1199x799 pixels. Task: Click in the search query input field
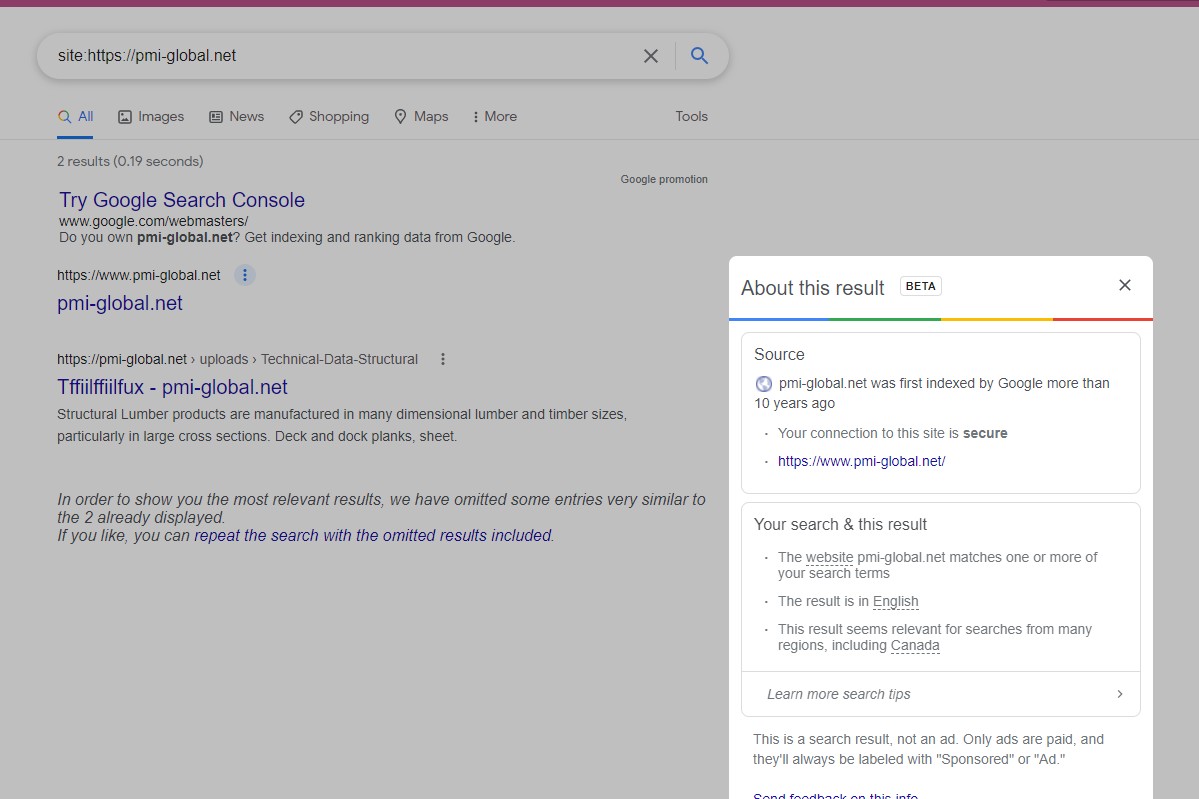(344, 56)
